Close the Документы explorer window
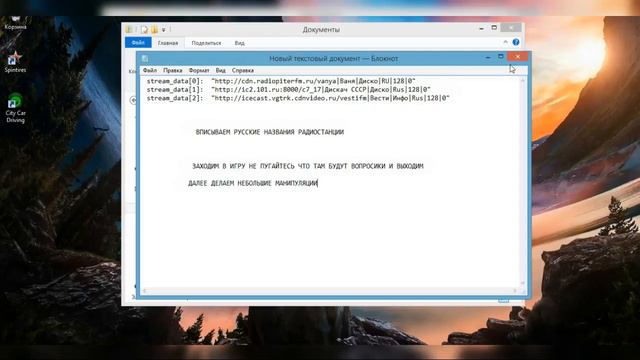Image resolution: width=640 pixels, height=360 pixels. coord(511,28)
